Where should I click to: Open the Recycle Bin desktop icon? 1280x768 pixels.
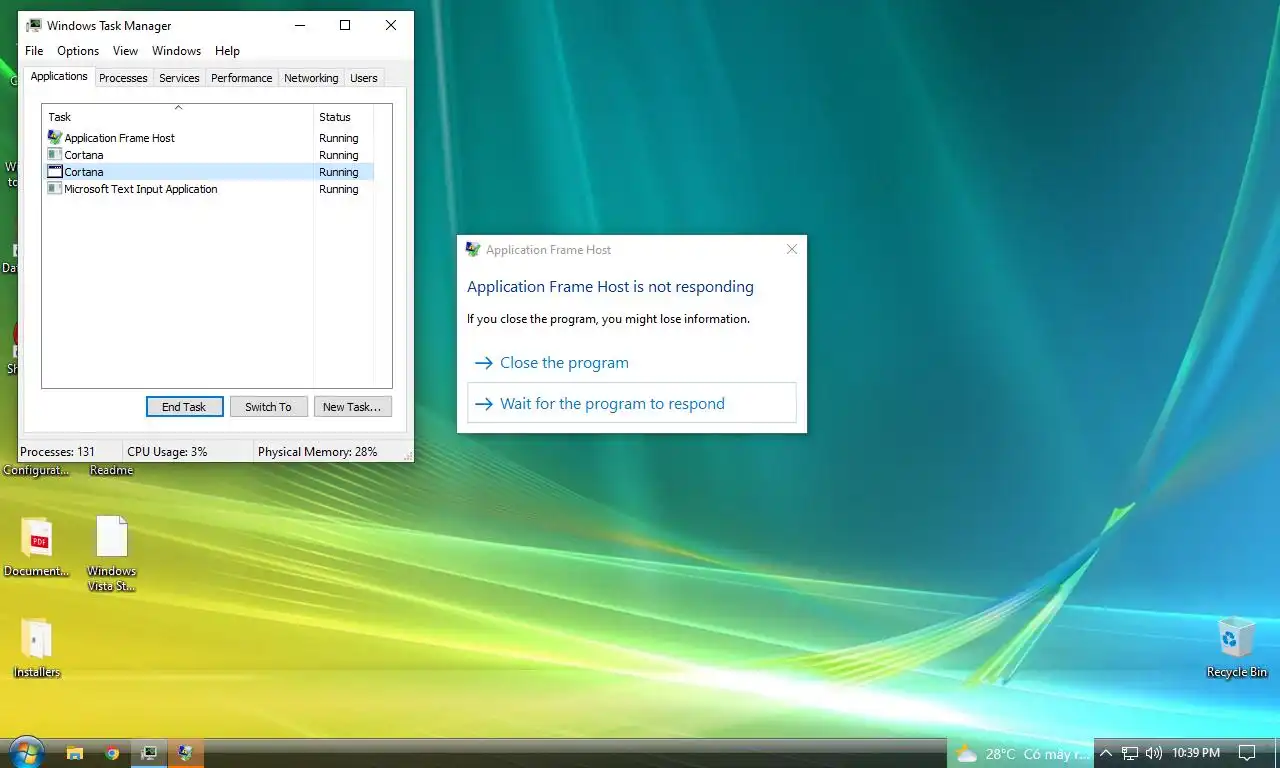click(1237, 648)
